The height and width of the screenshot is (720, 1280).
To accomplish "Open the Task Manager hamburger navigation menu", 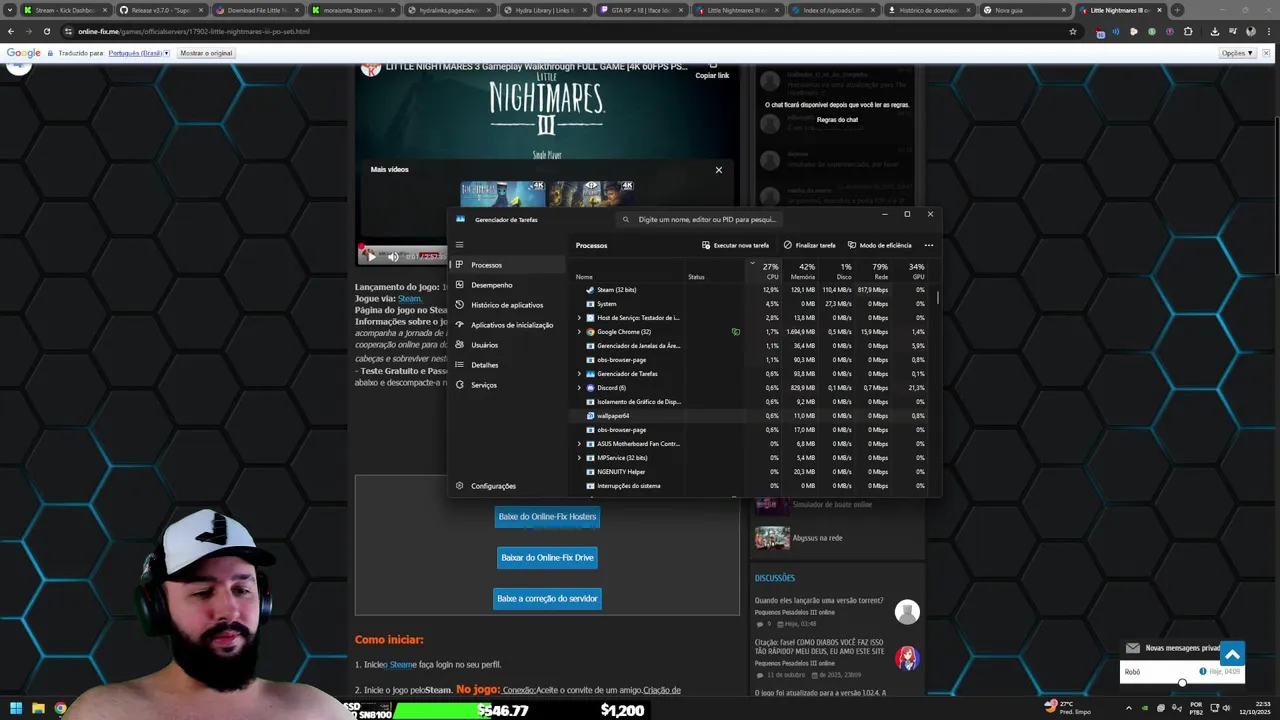I will [x=459, y=244].
